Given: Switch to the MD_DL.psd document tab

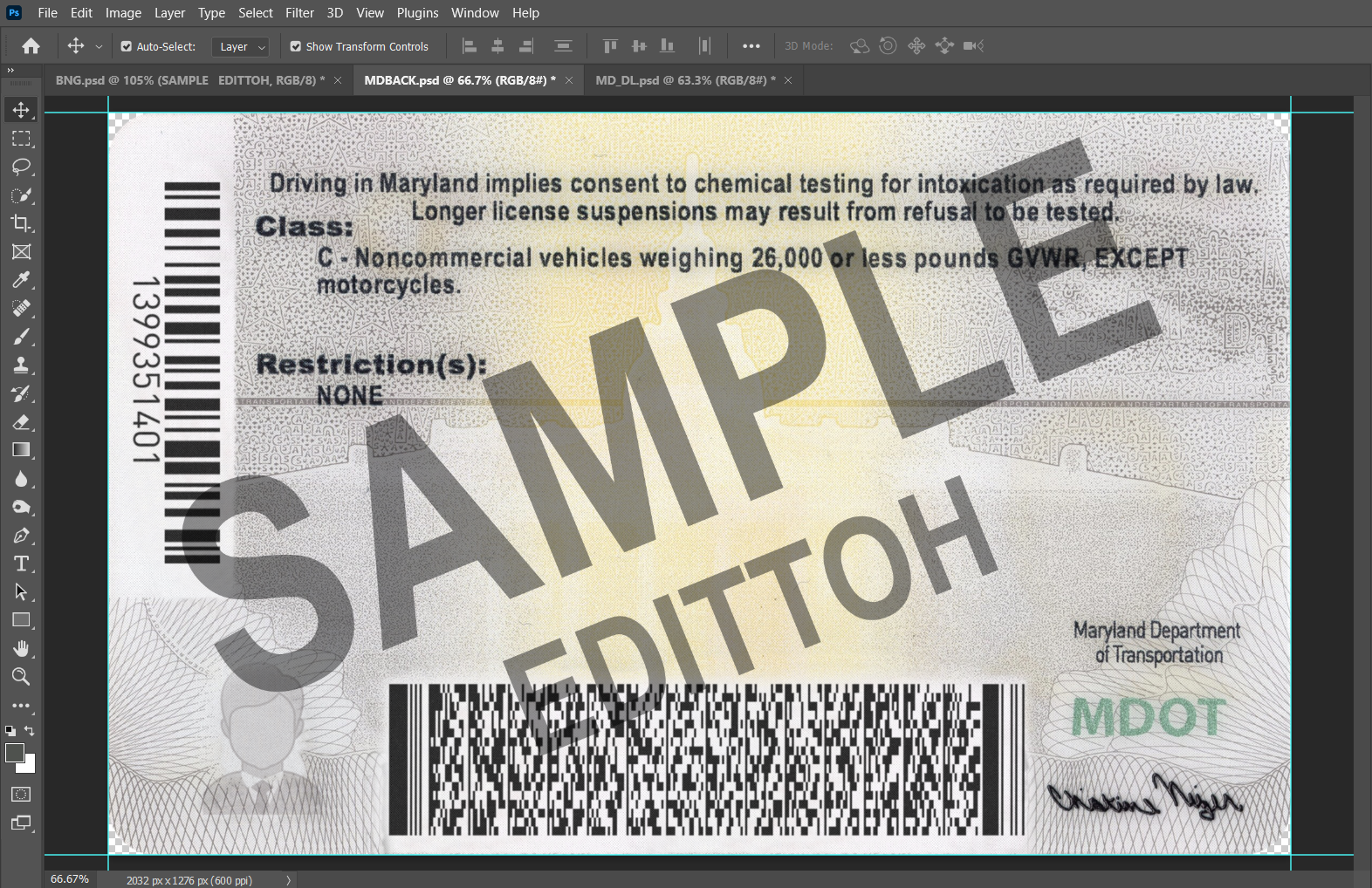Looking at the screenshot, I should pos(686,80).
